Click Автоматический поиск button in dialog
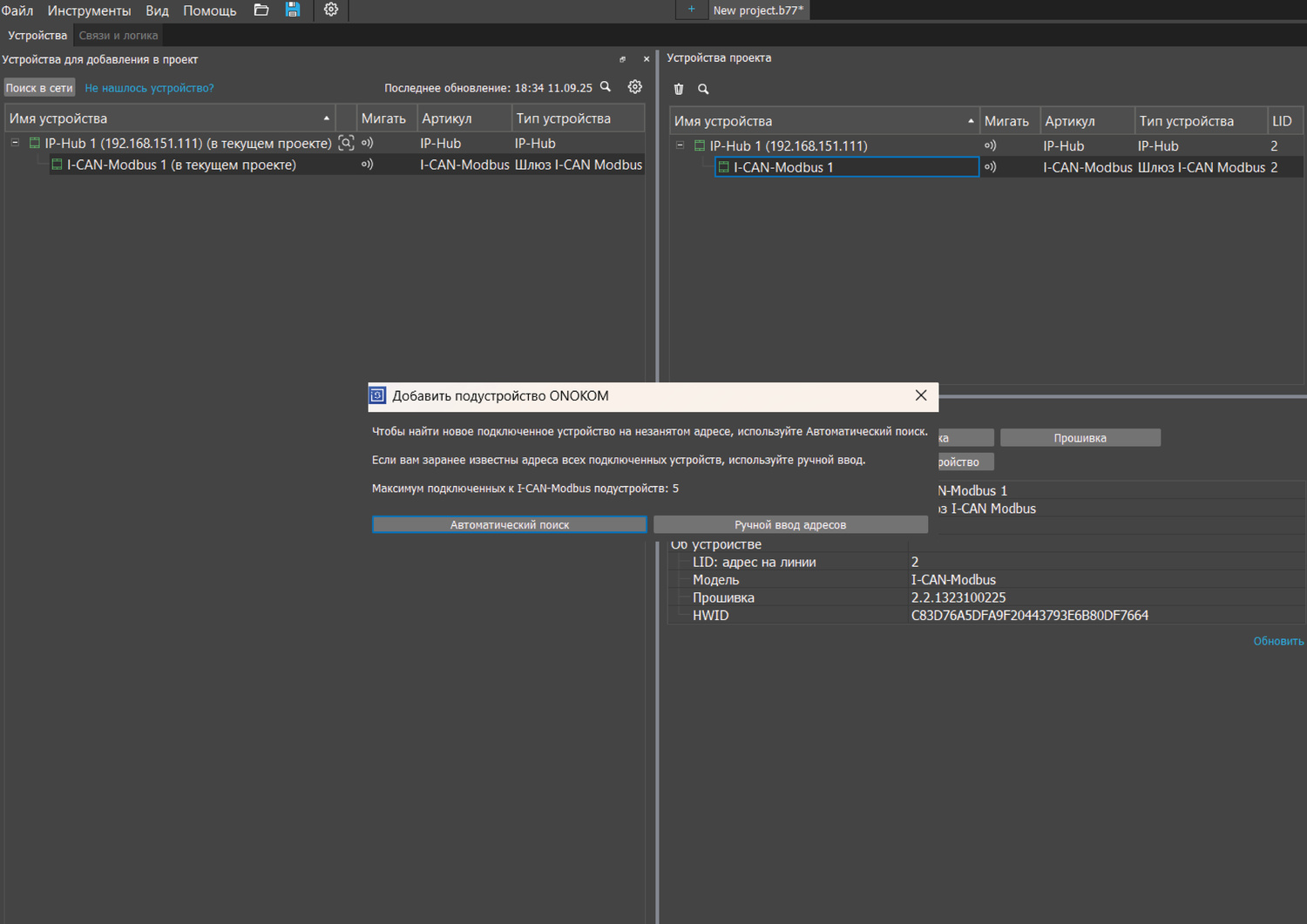The width and height of the screenshot is (1307, 924). pos(509,524)
